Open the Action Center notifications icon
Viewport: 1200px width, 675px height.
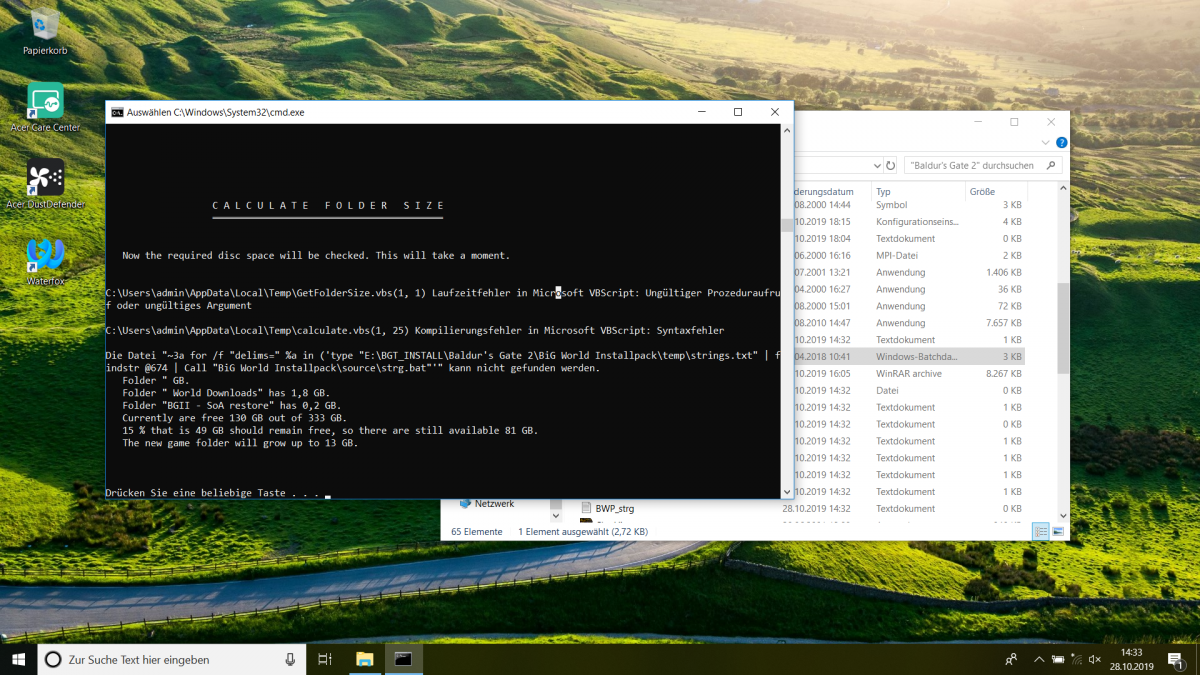click(1176, 659)
